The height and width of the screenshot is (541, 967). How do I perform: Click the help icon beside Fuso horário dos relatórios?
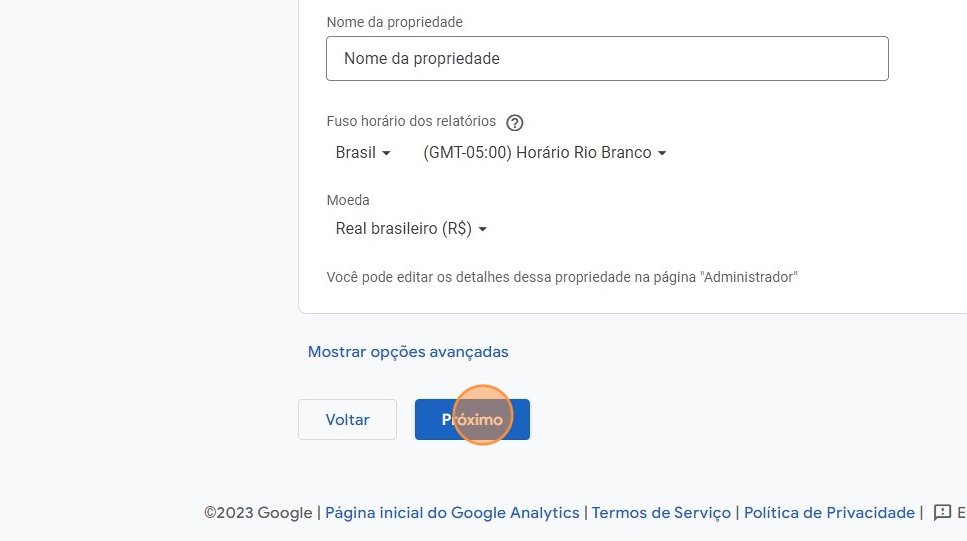515,123
